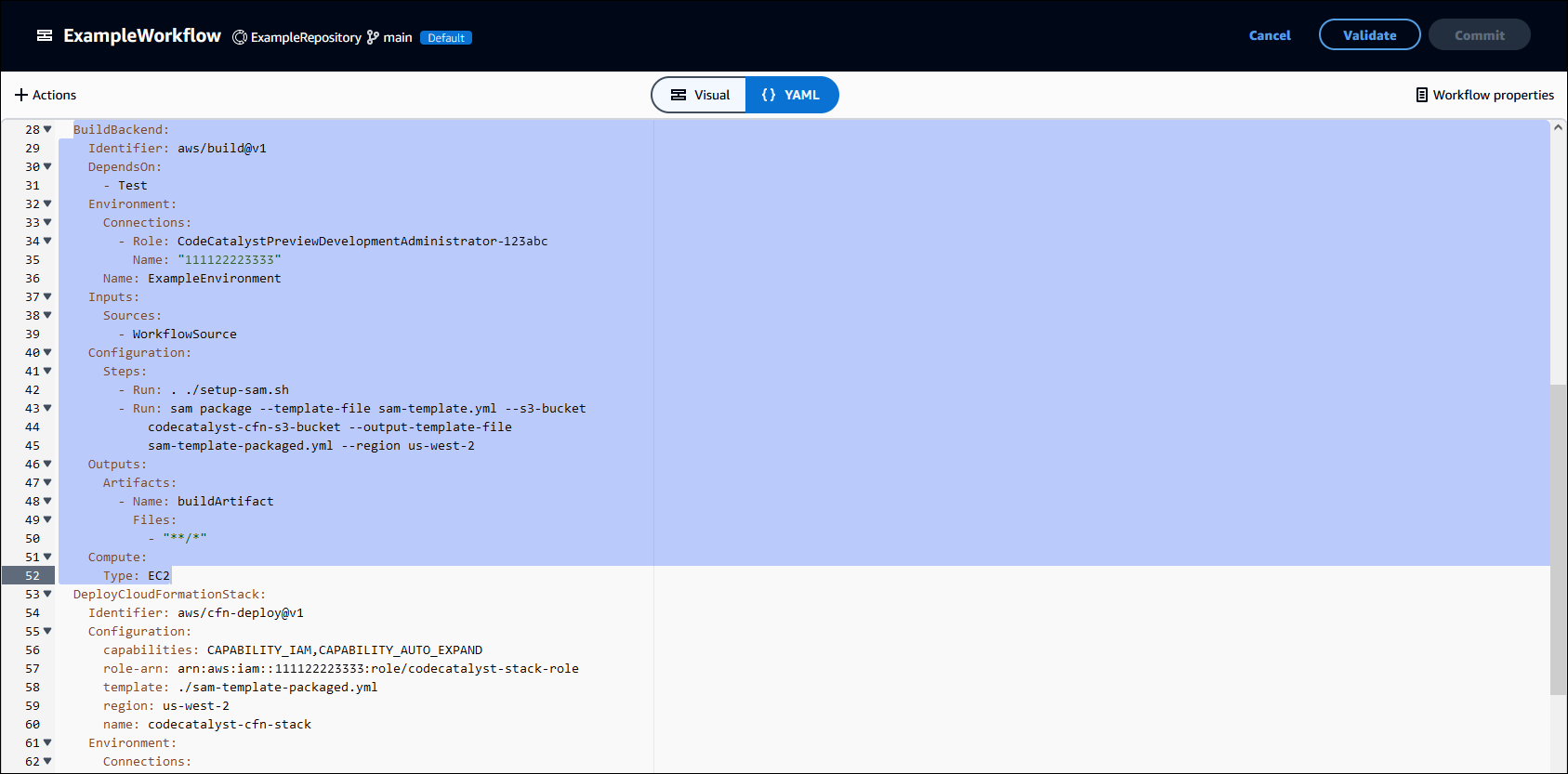Click the plus icon for Actions
Viewport: 1568px width, 774px height.
(21, 95)
